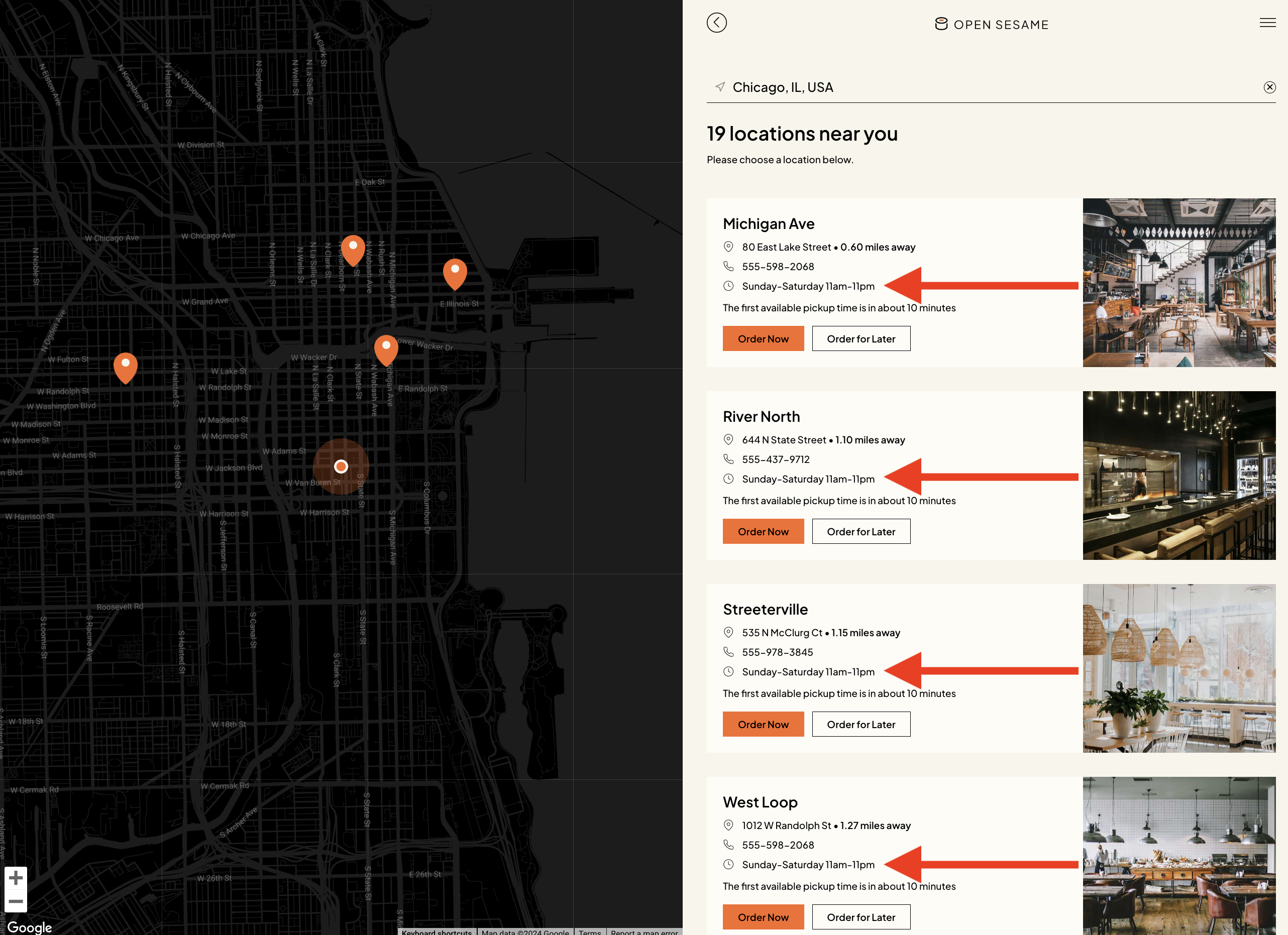Click Report a map error link

pyautogui.click(x=644, y=931)
